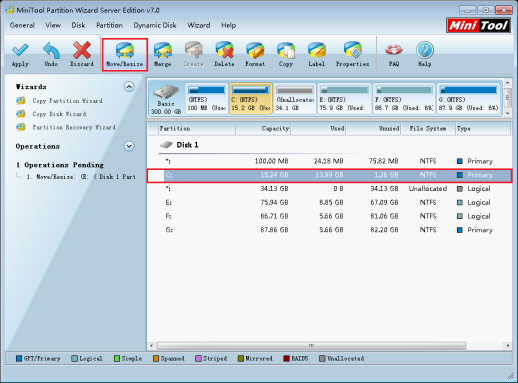Click the GPT/Primary legend swatch
Image resolution: width=518 pixels, height=383 pixels.
tap(19, 359)
